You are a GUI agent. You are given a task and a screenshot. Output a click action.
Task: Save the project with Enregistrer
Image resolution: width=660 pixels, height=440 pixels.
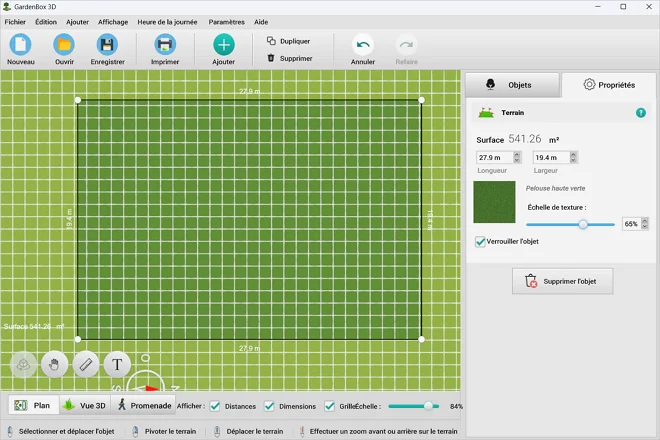(x=107, y=45)
